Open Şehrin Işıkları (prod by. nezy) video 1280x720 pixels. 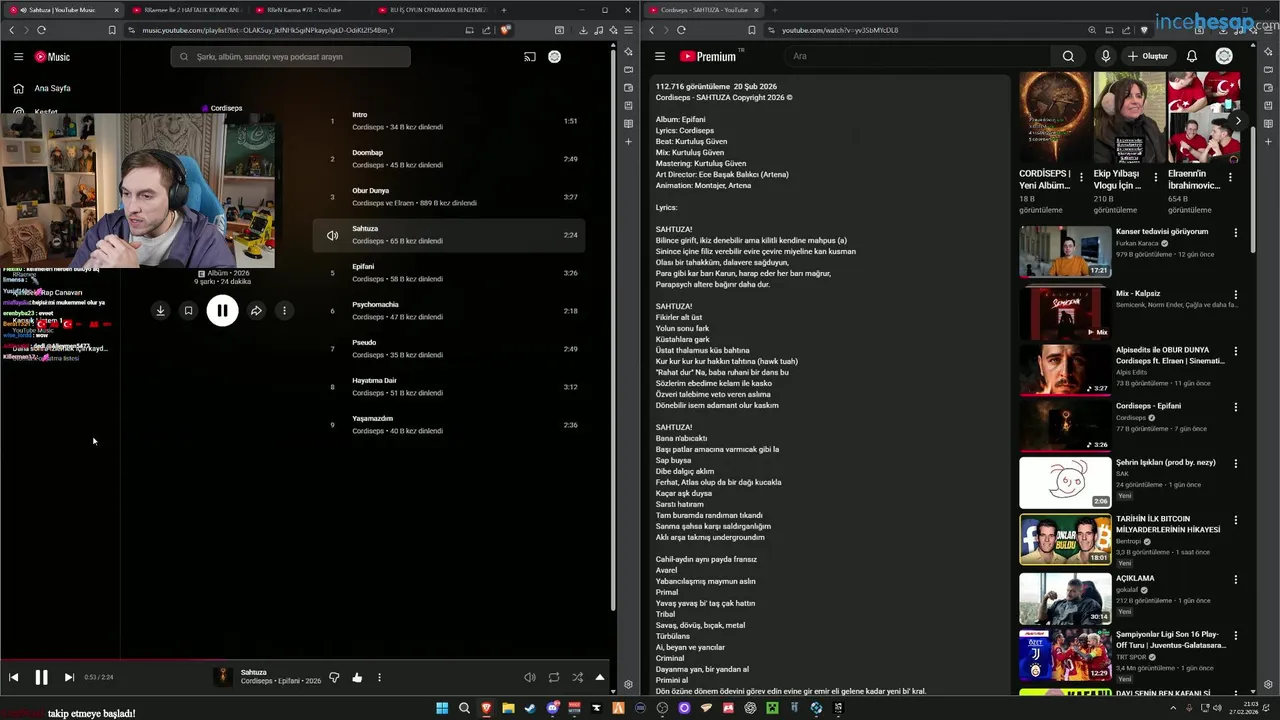[x=1065, y=483]
